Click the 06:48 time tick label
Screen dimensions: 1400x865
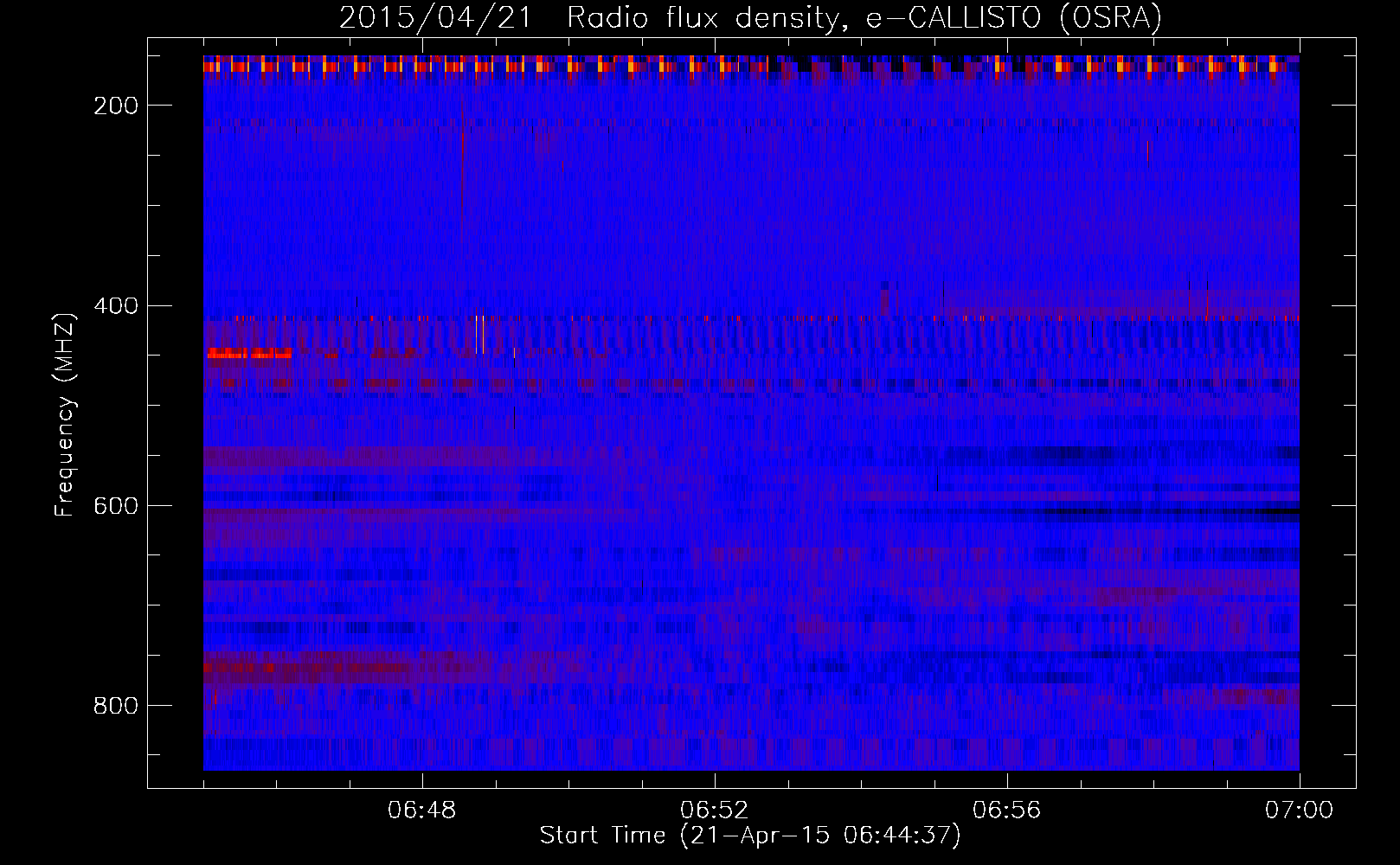pos(422,811)
